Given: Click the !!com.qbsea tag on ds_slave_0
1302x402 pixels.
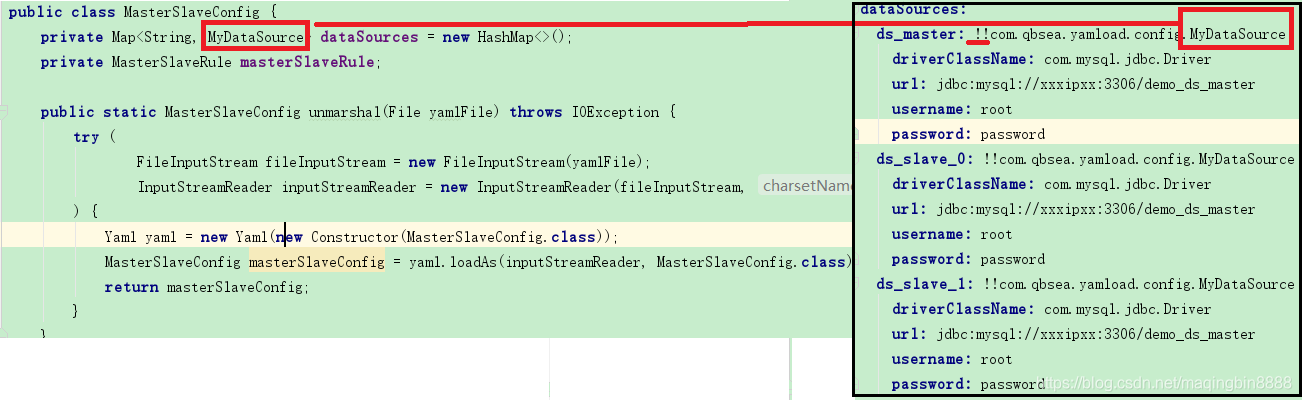Looking at the screenshot, I should tap(1139, 159).
